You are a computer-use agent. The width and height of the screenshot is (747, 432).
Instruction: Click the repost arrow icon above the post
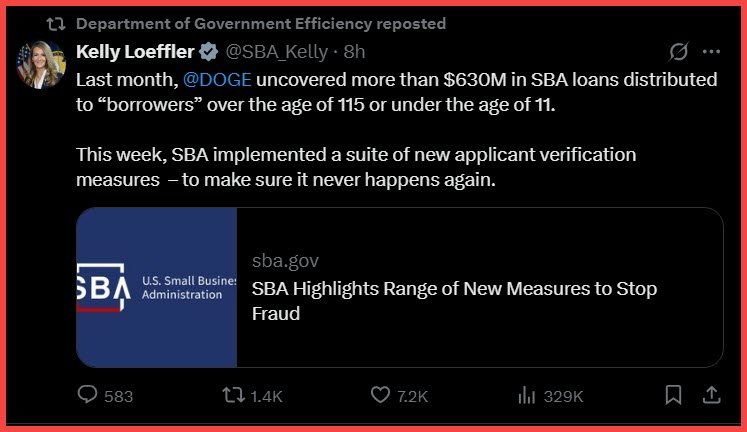(x=58, y=23)
